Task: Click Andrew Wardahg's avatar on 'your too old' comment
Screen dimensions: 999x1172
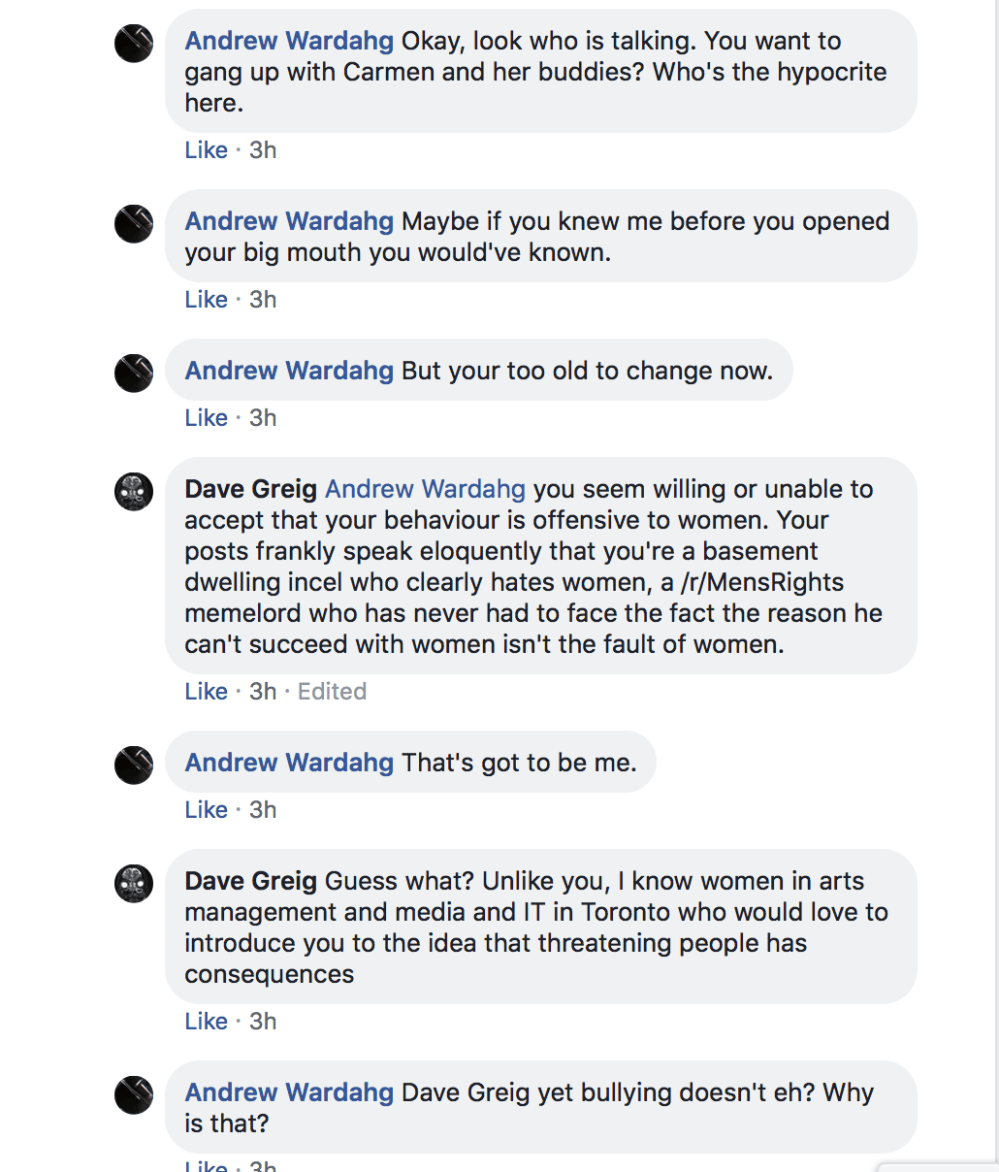Action: tap(133, 373)
